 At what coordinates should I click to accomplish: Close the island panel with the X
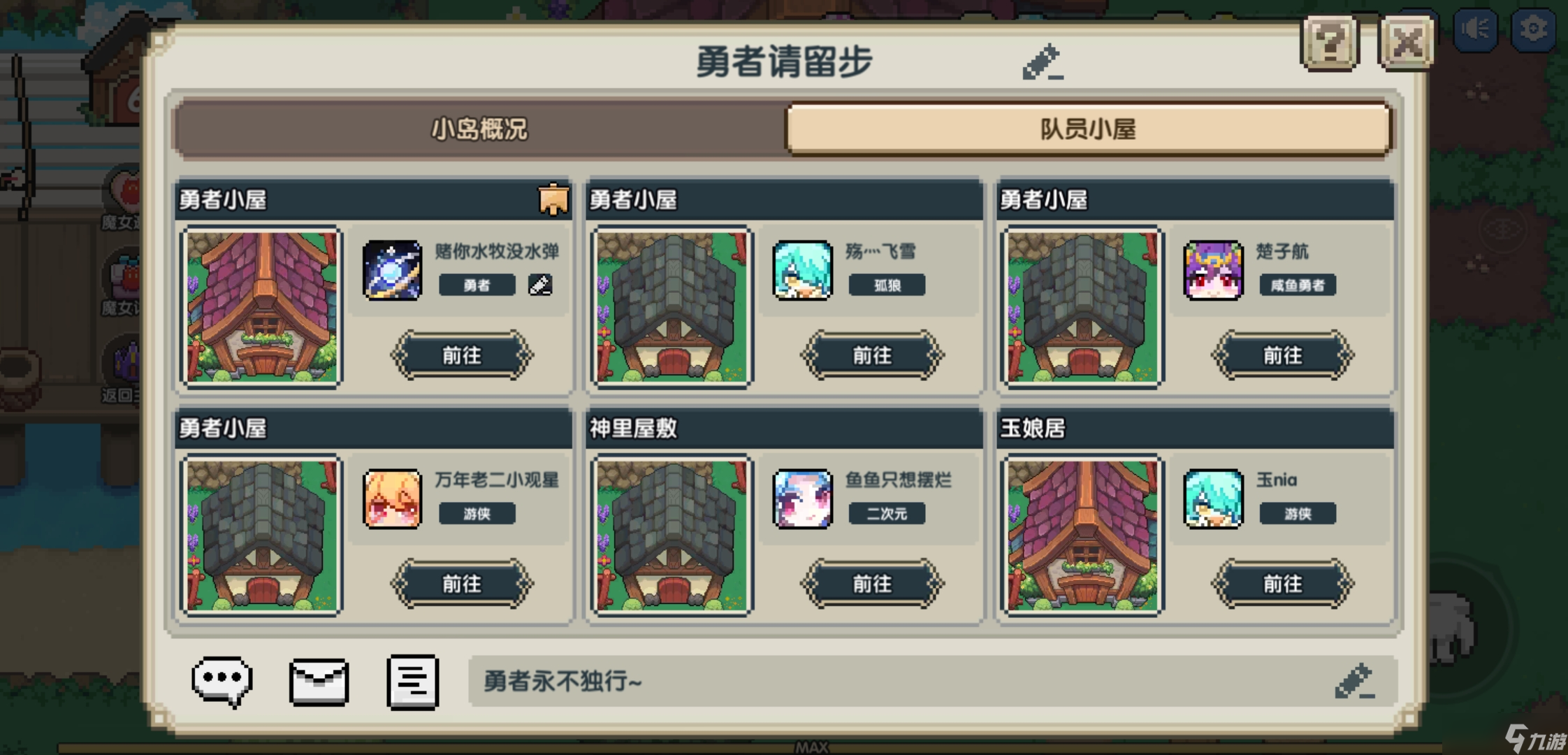click(x=1406, y=43)
